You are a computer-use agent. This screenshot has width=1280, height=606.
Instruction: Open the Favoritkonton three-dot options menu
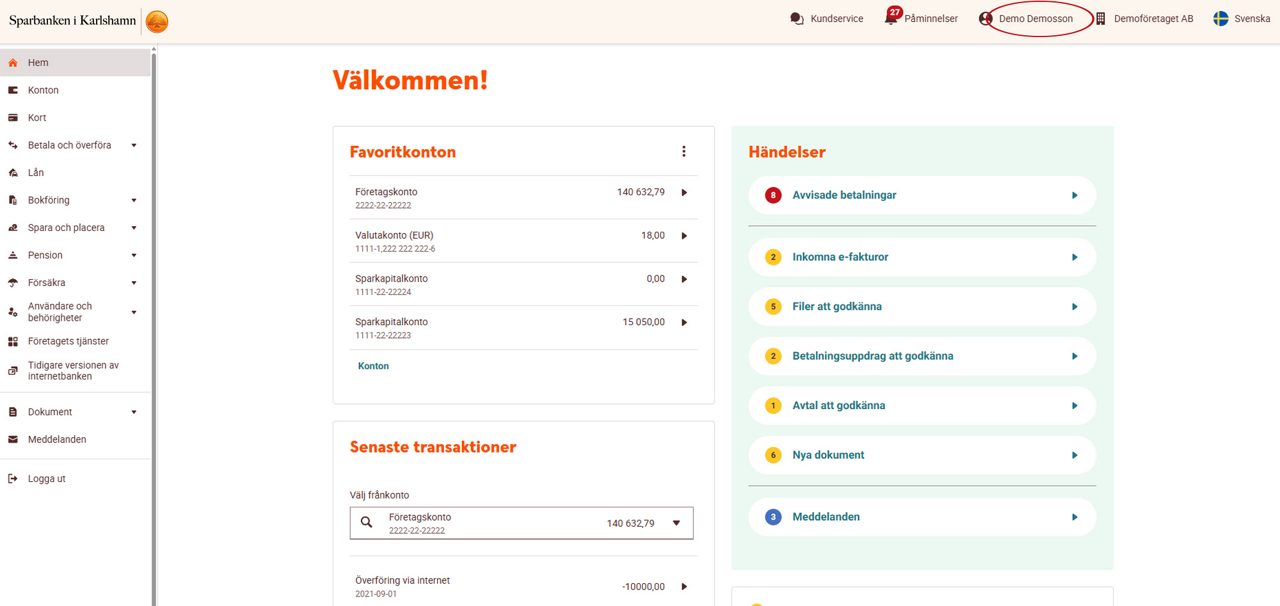pyautogui.click(x=684, y=152)
